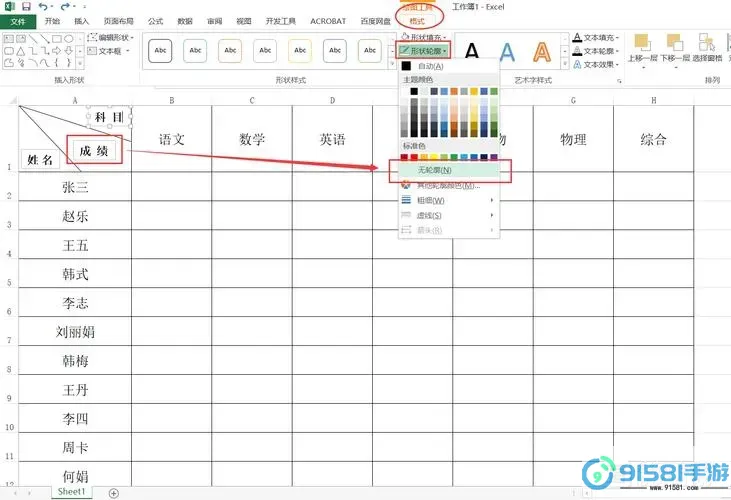Add a new sheet with the plus button

[113, 493]
